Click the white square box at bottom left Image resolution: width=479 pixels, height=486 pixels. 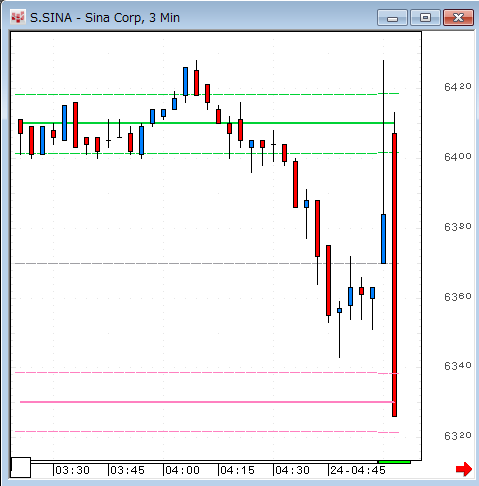[x=21, y=467]
